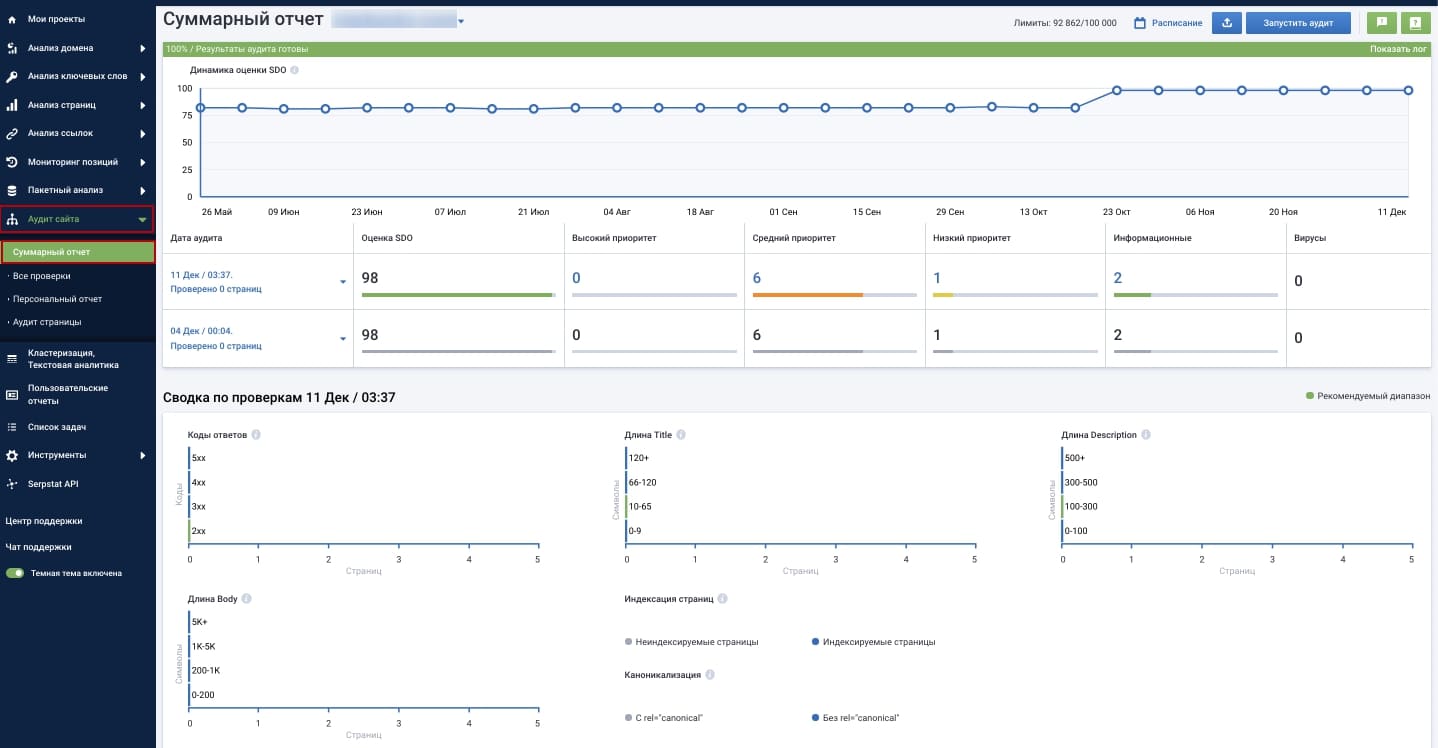Image resolution: width=1438 pixels, height=748 pixels.
Task: Click the Показать лог link
Action: click(1398, 49)
